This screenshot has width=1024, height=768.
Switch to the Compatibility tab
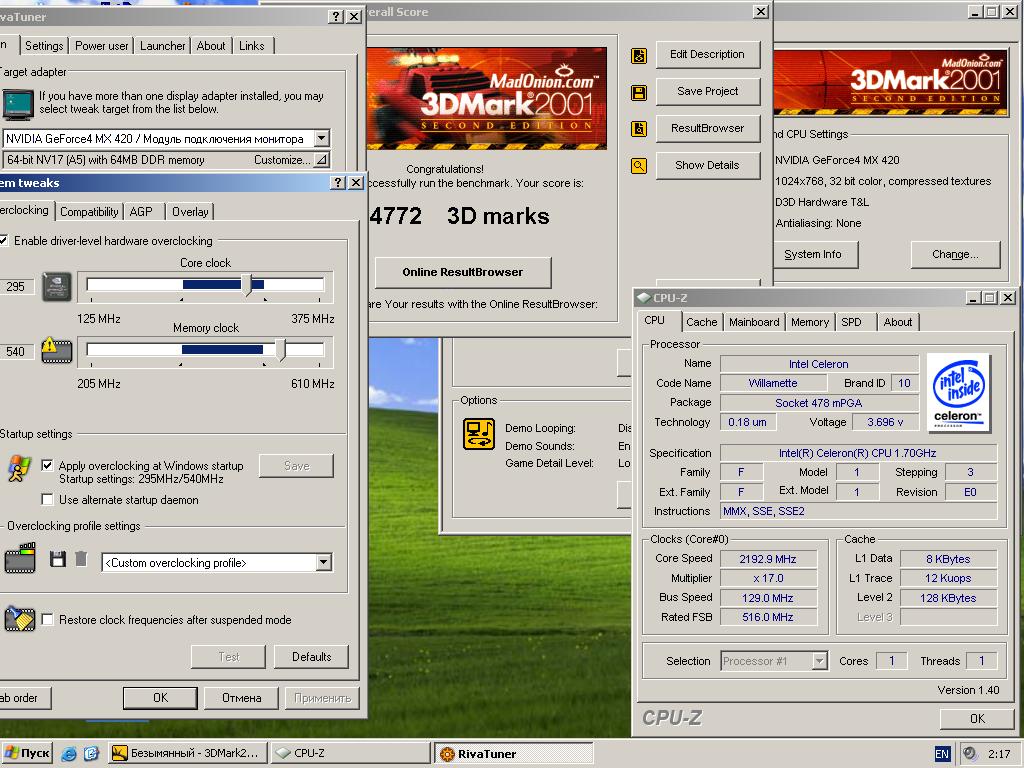point(89,212)
